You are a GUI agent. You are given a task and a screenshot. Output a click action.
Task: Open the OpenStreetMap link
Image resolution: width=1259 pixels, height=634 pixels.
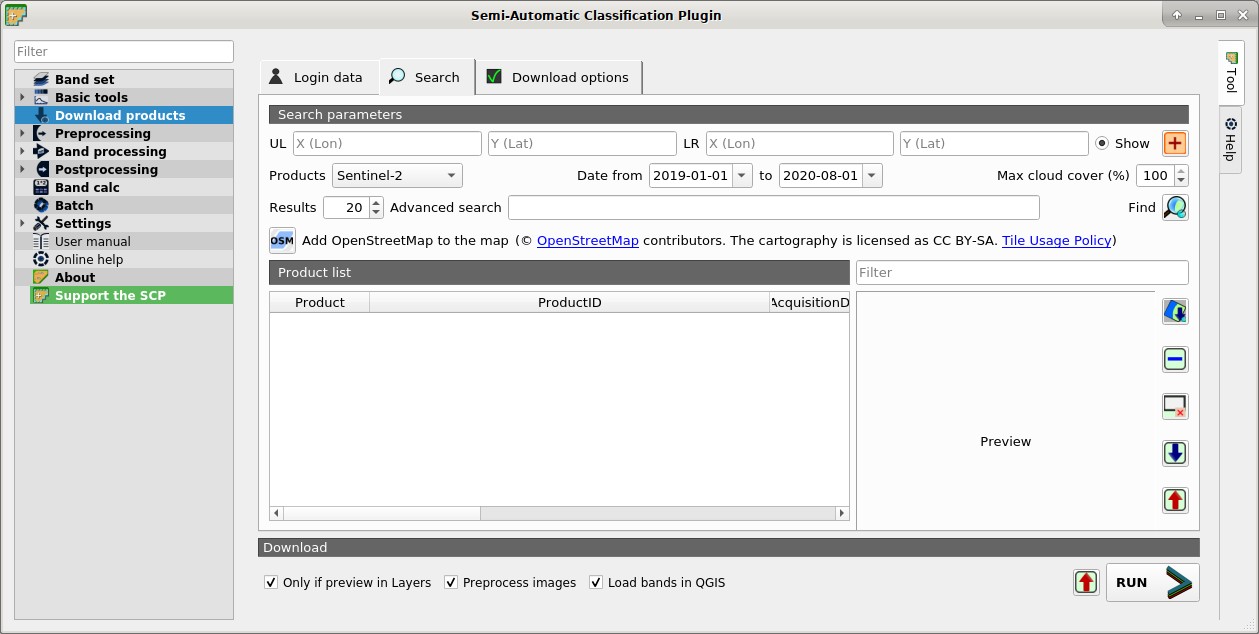pos(588,240)
